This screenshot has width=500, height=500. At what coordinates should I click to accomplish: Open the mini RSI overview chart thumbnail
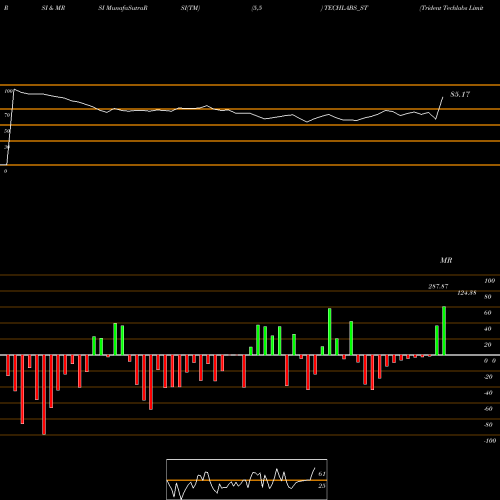click(x=247, y=479)
